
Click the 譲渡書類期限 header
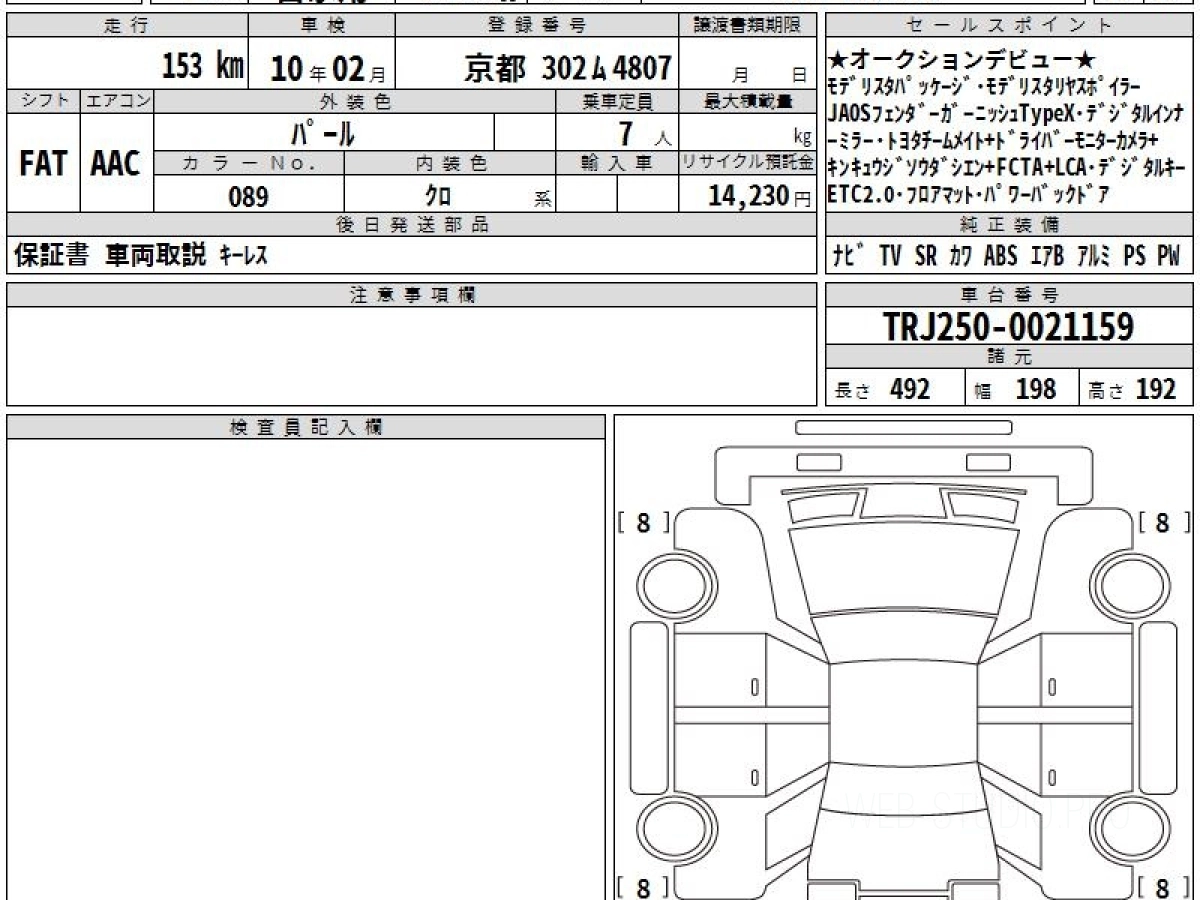pos(748,26)
